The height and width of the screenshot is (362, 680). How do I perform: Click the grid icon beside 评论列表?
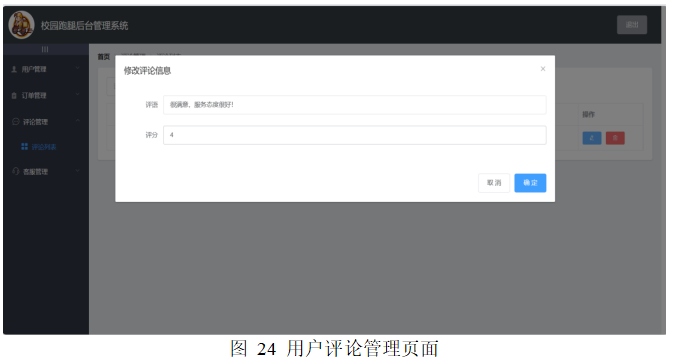(25, 147)
